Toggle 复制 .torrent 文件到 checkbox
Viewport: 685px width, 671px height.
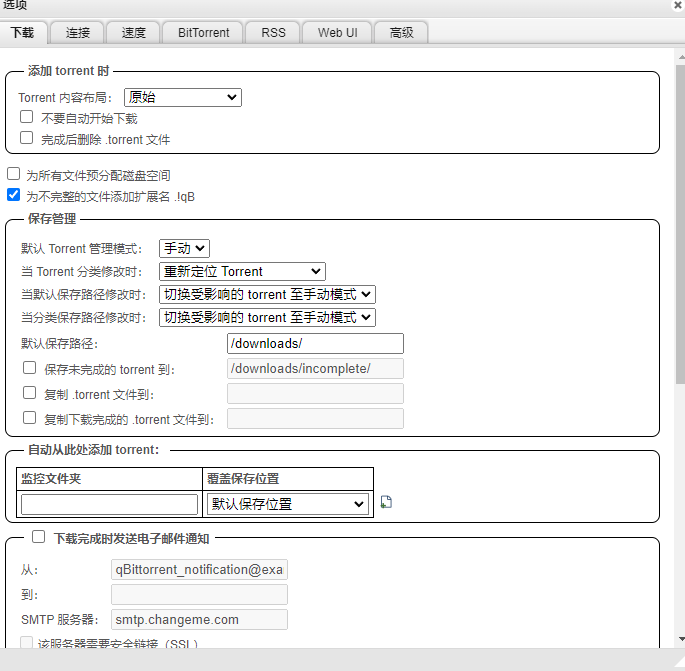point(29,393)
